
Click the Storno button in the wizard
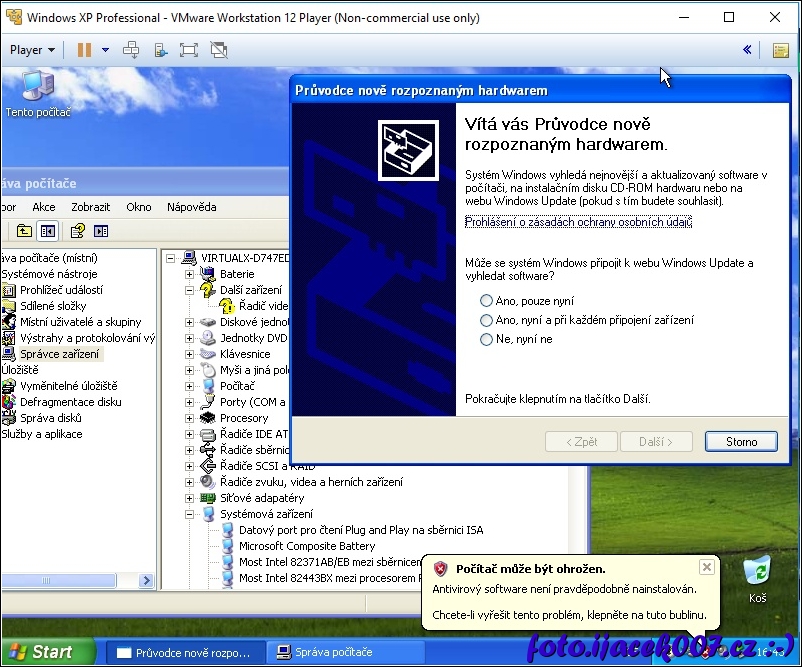[x=741, y=441]
